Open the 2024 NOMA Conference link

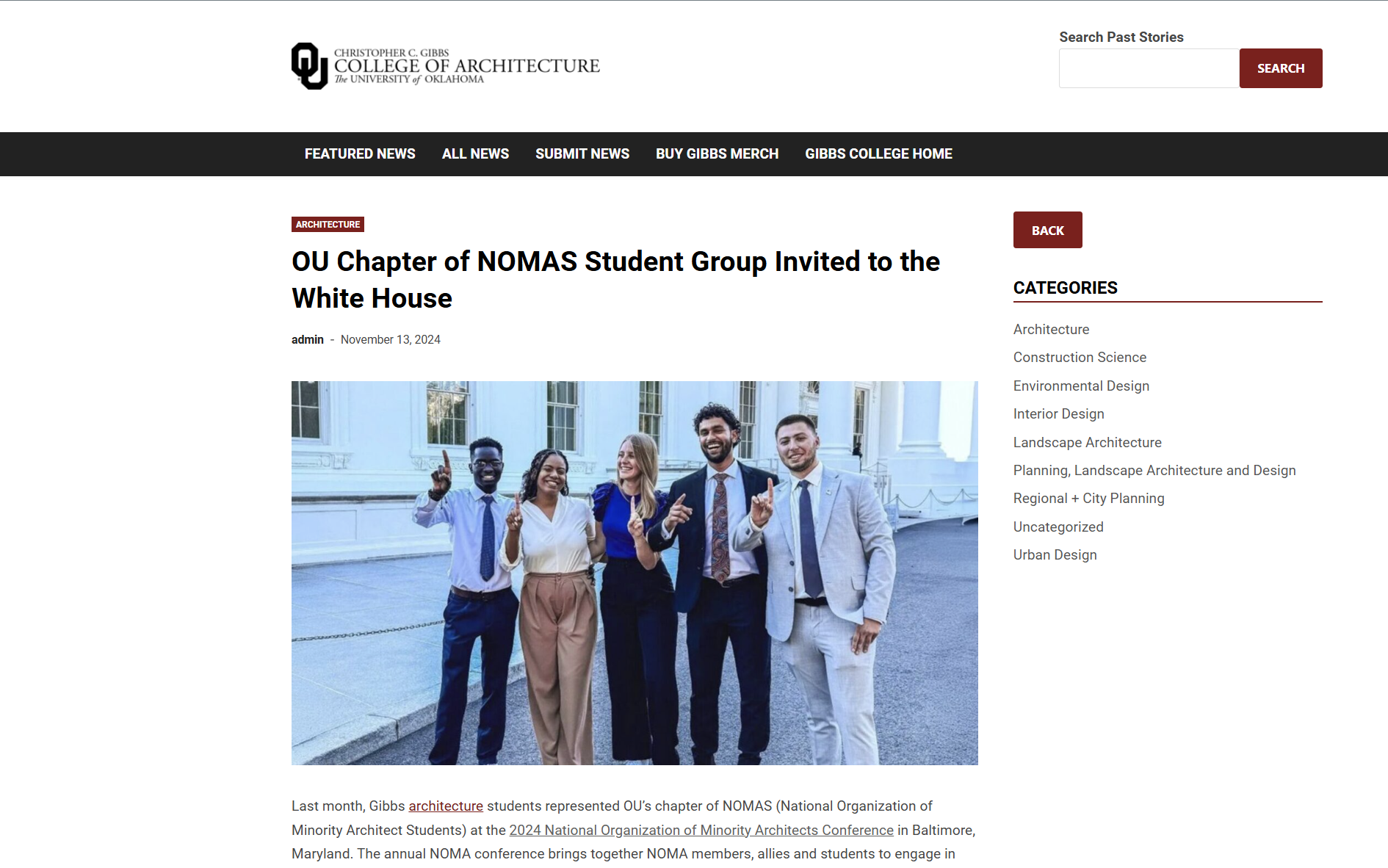pos(701,830)
